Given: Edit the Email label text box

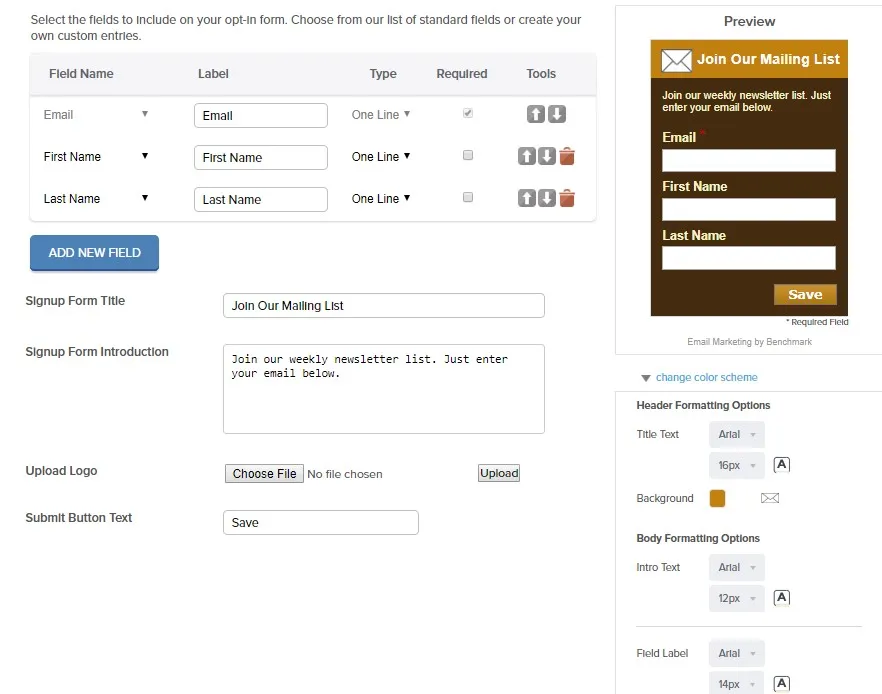Looking at the screenshot, I should pos(261,115).
